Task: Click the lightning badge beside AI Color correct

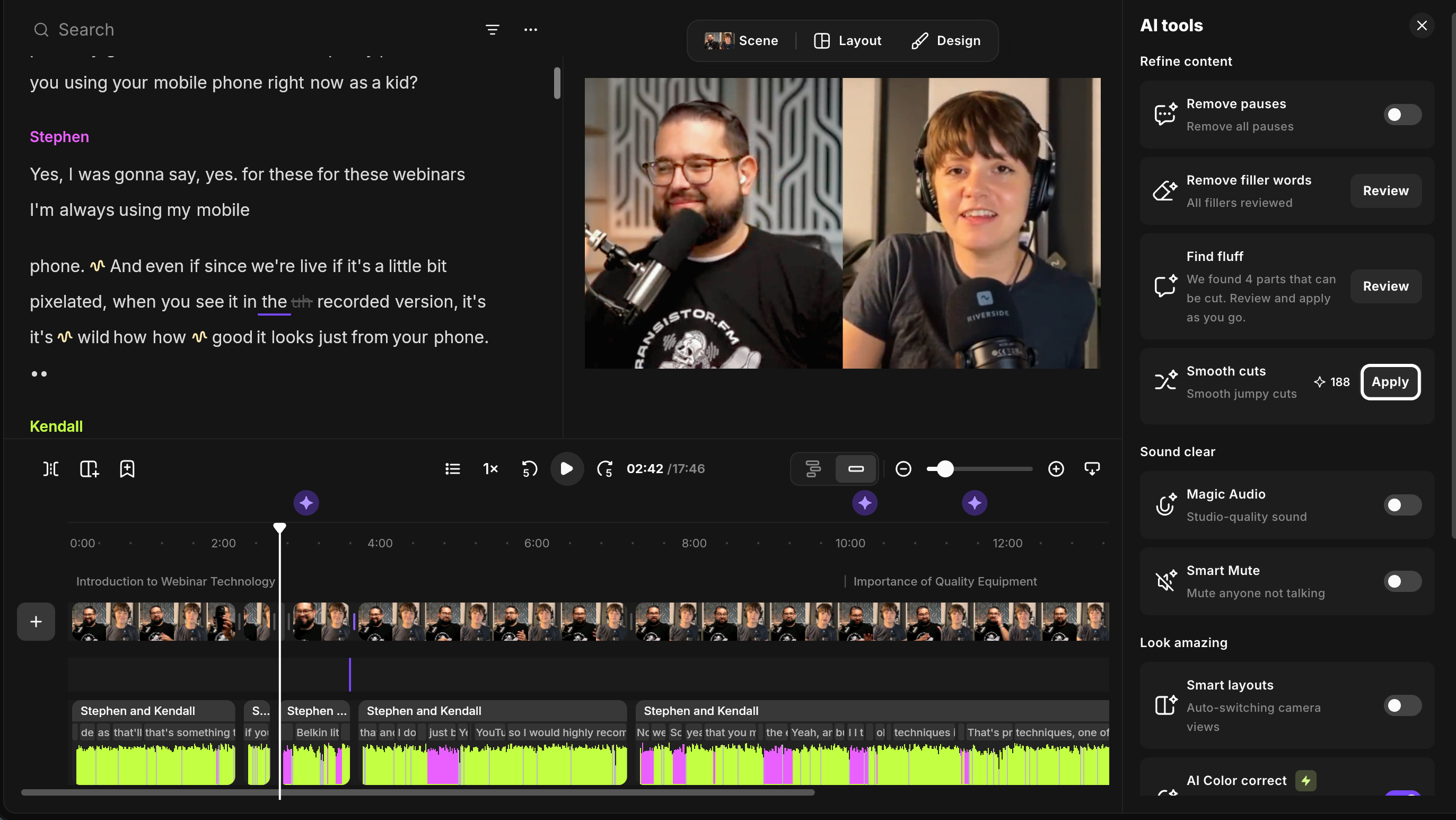Action: pos(1305,781)
